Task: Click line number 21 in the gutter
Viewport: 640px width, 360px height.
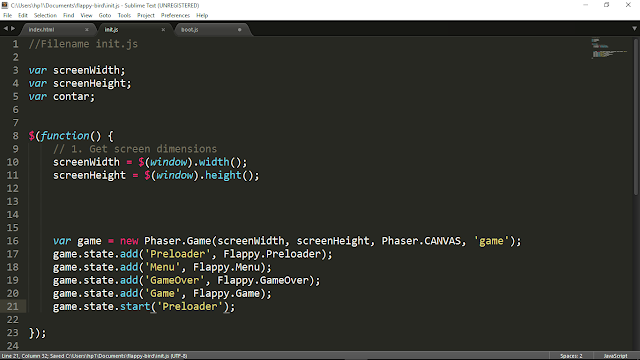Action: [12, 307]
